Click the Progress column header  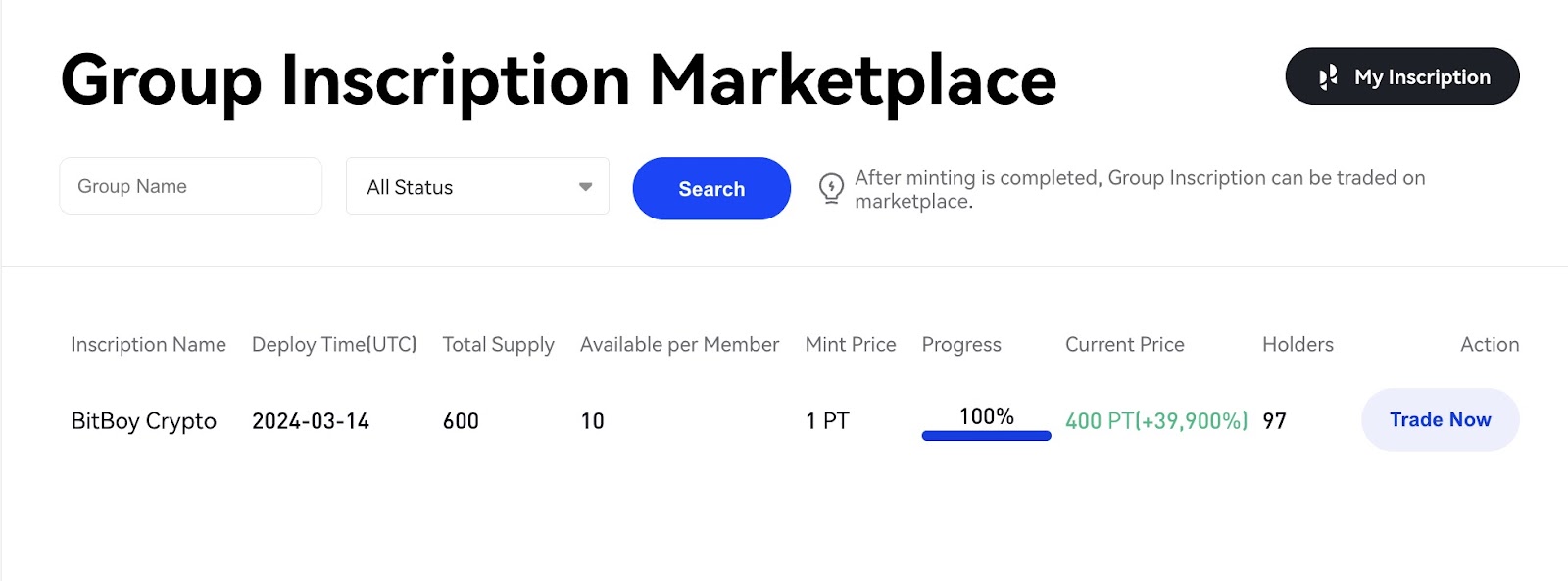pyautogui.click(x=961, y=345)
